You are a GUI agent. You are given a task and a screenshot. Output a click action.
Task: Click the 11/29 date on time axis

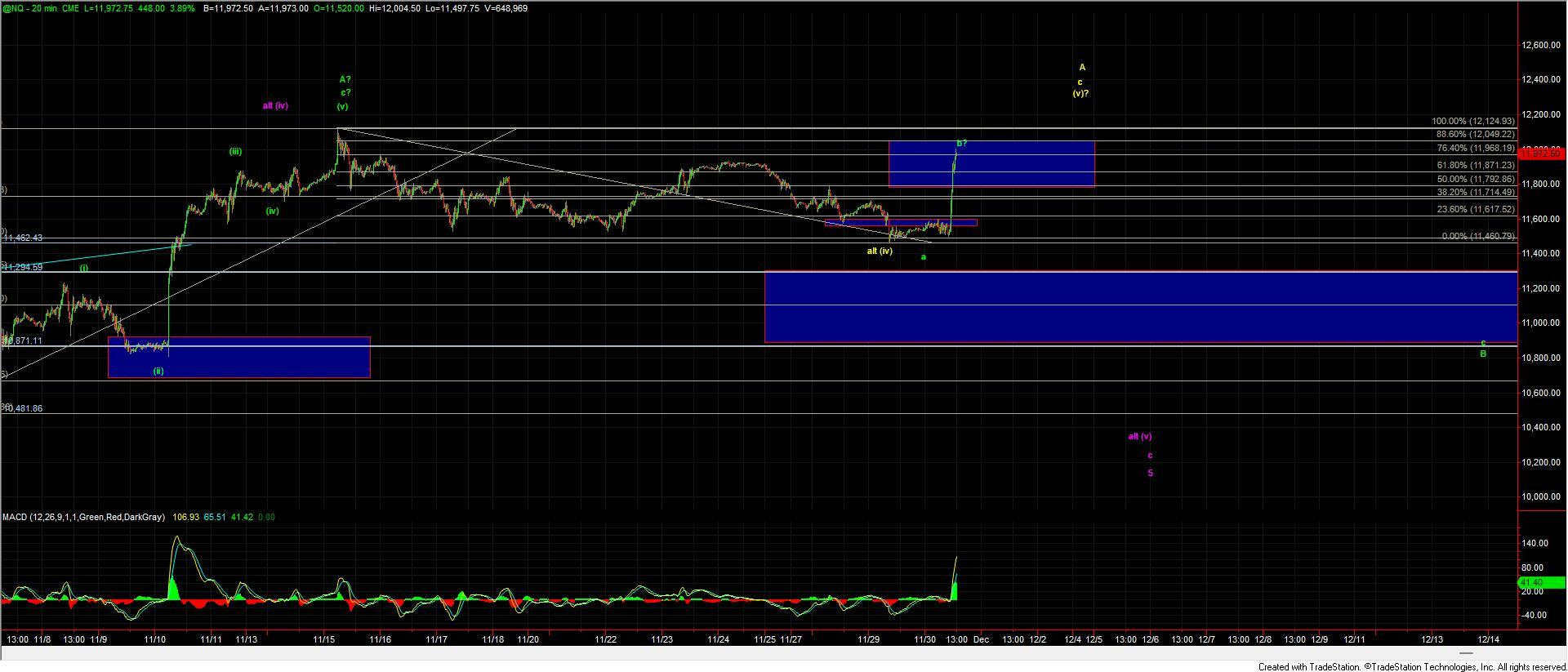pyautogui.click(x=869, y=639)
